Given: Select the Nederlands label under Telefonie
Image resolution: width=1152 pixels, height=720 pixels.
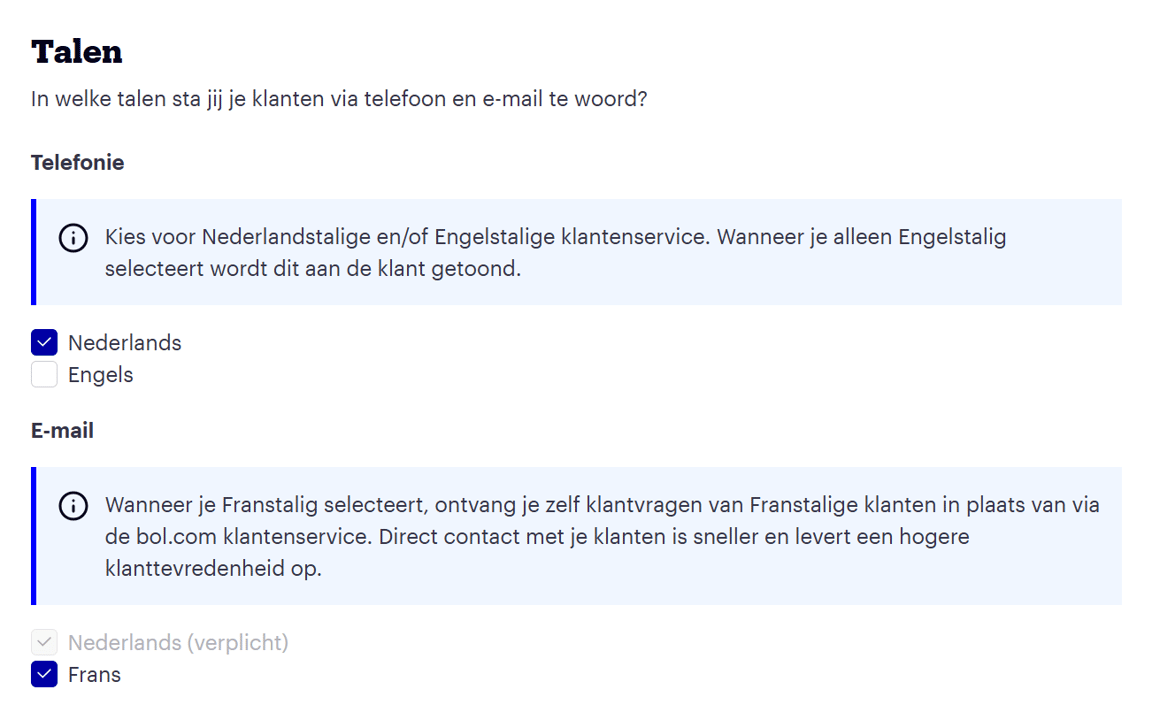Looking at the screenshot, I should [x=124, y=342].
